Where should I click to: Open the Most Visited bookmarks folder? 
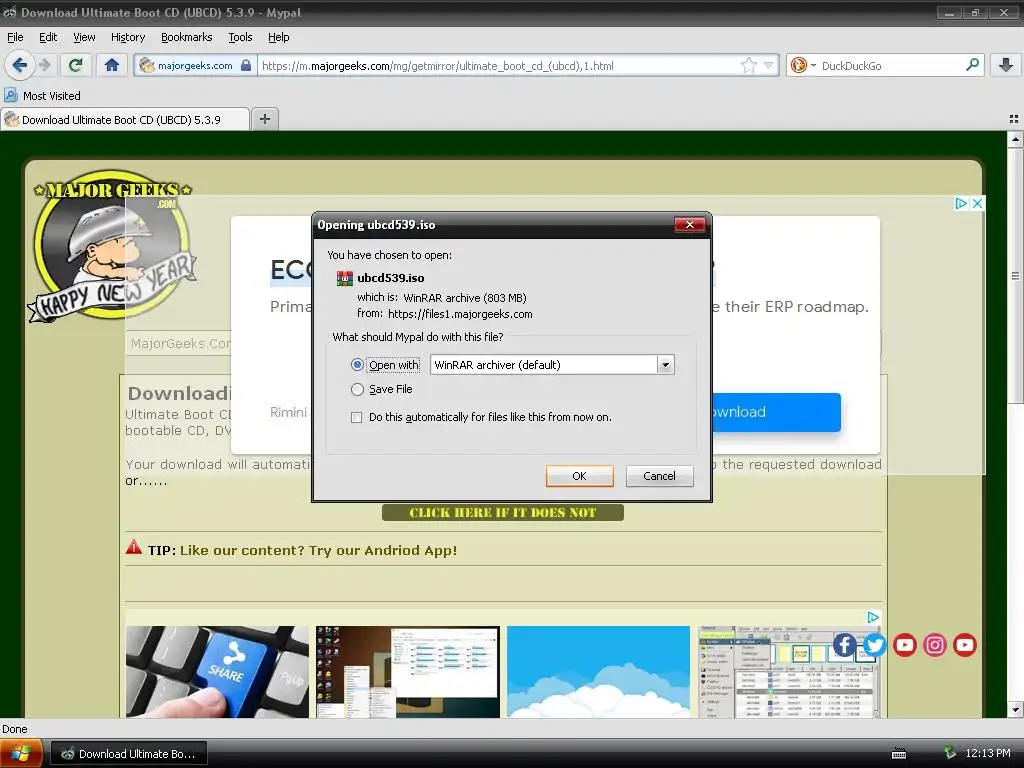pos(42,96)
